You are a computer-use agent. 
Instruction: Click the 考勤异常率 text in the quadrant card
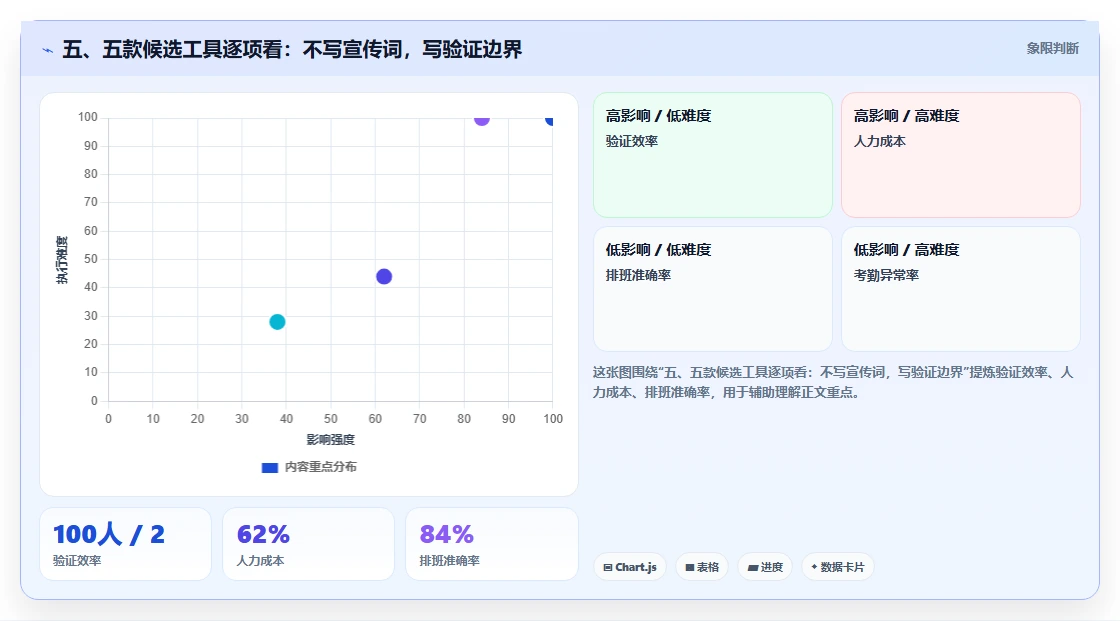point(886,275)
